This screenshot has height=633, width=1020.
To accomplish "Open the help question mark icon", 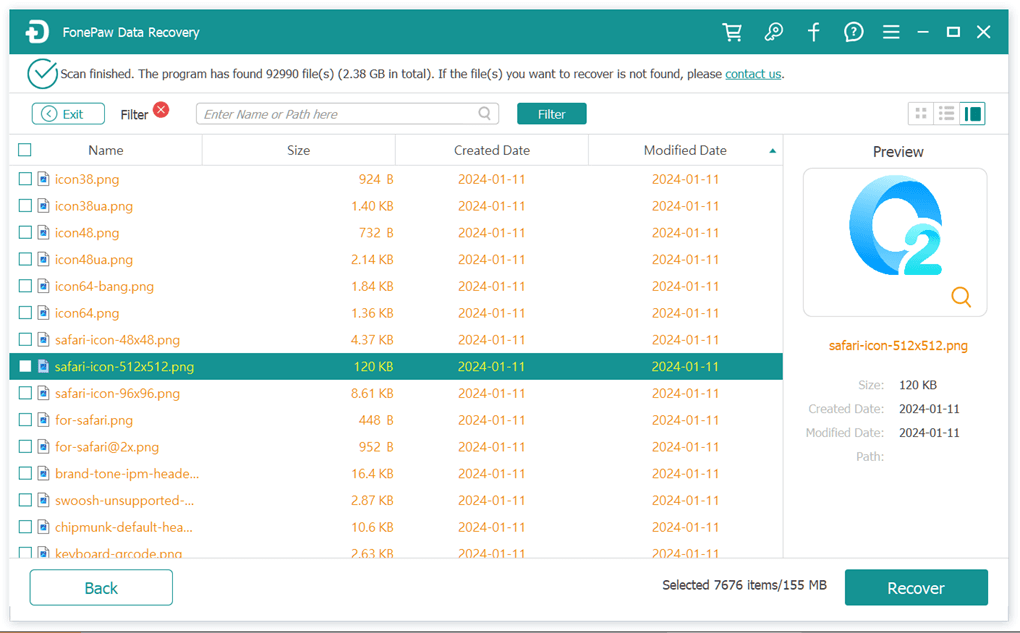I will (x=852, y=31).
